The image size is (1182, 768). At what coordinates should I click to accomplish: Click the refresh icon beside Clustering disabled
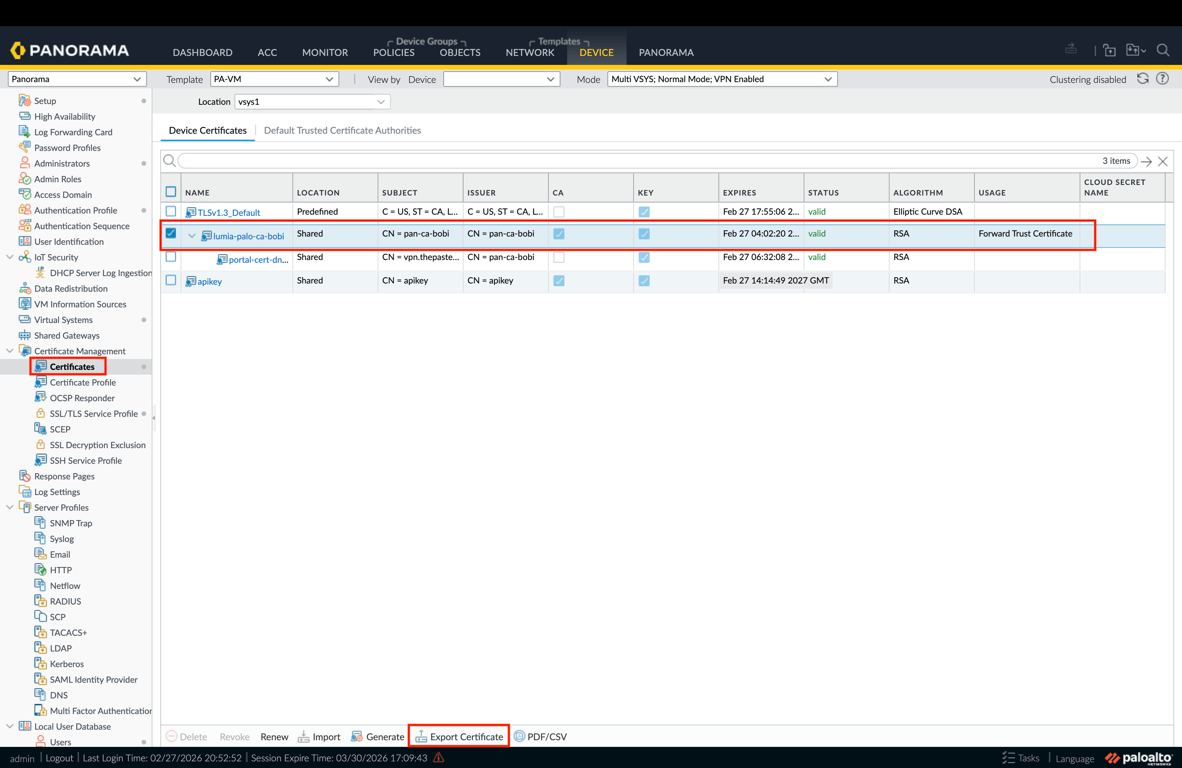(x=1143, y=78)
